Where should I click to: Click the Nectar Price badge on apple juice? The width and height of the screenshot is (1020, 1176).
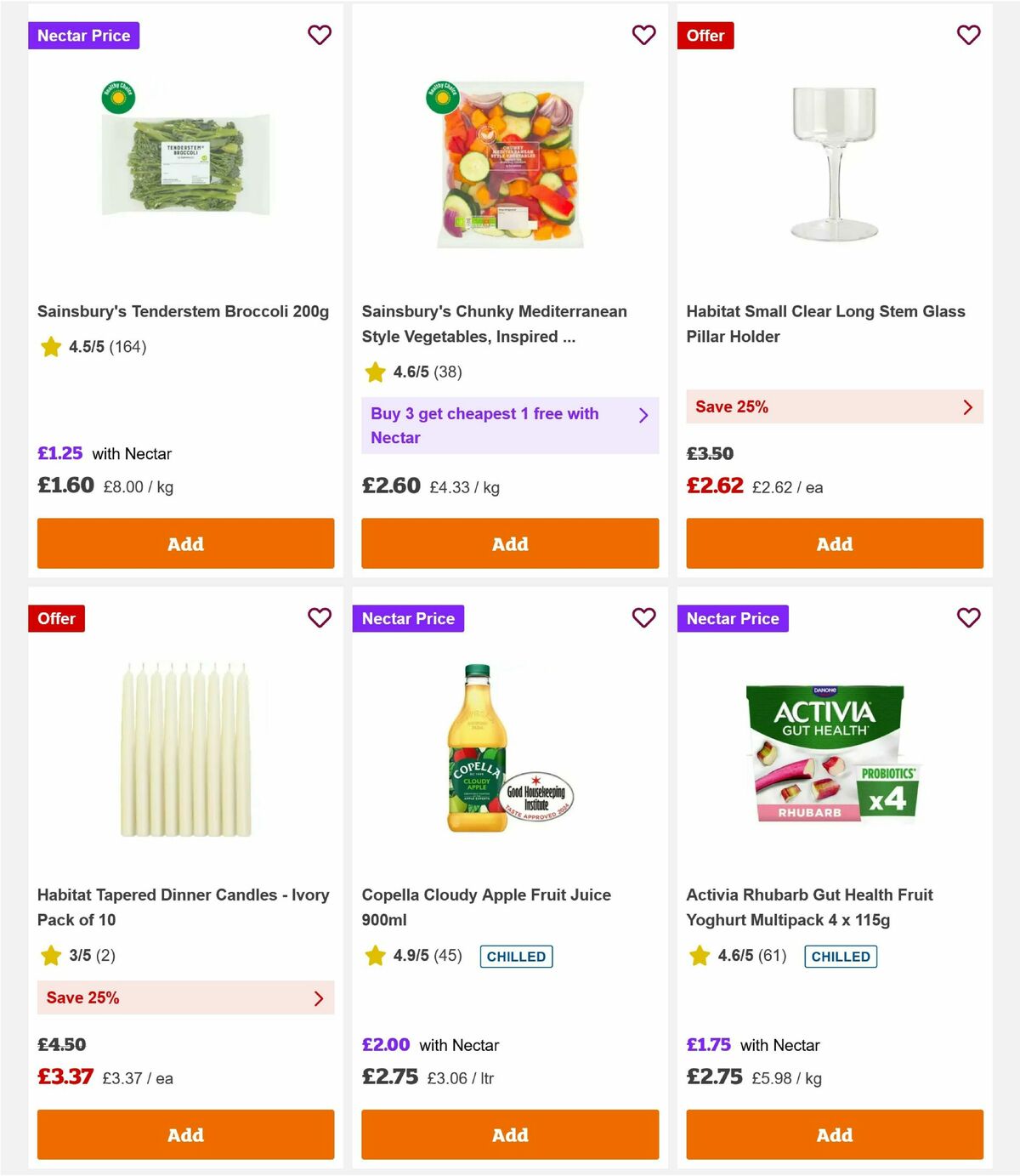(409, 618)
